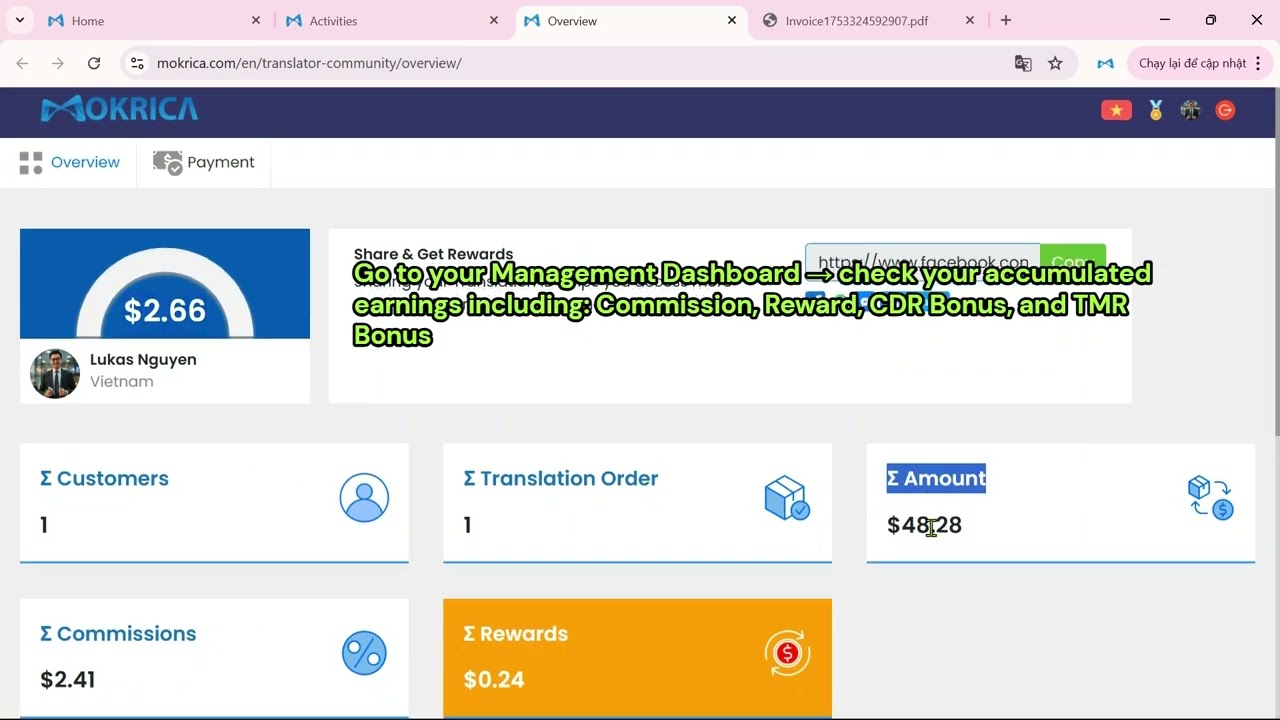Click the Σ Commissions heading
This screenshot has height=720, width=1280.
click(118, 633)
